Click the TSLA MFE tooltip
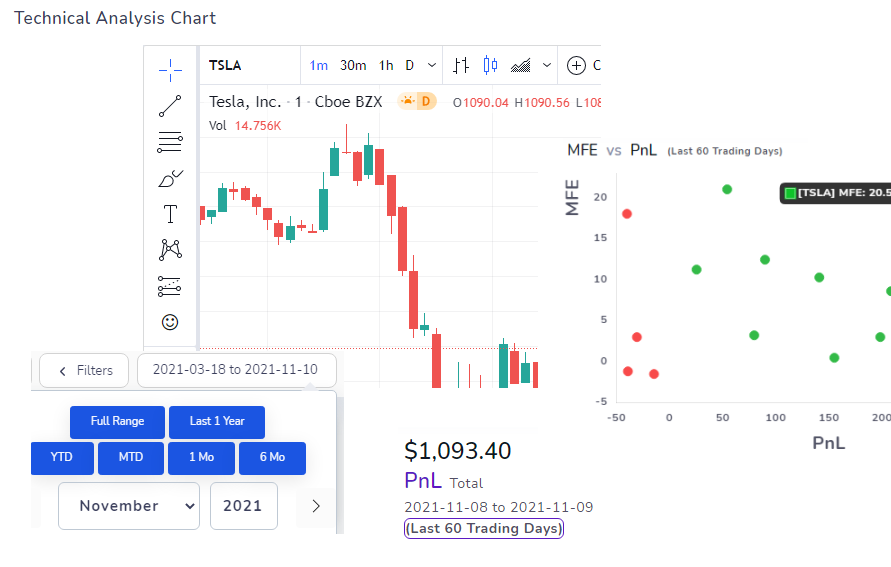 click(835, 193)
